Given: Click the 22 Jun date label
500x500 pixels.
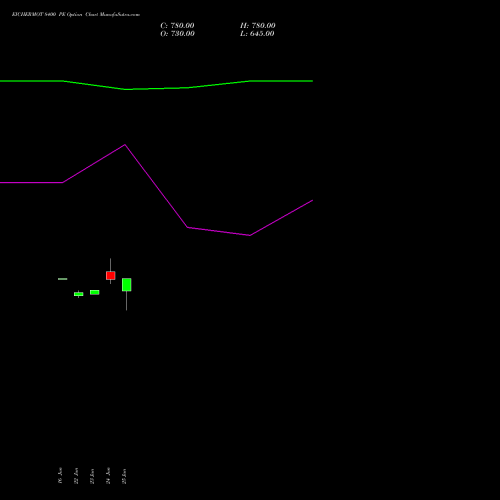Looking at the screenshot, I should (x=76, y=476).
